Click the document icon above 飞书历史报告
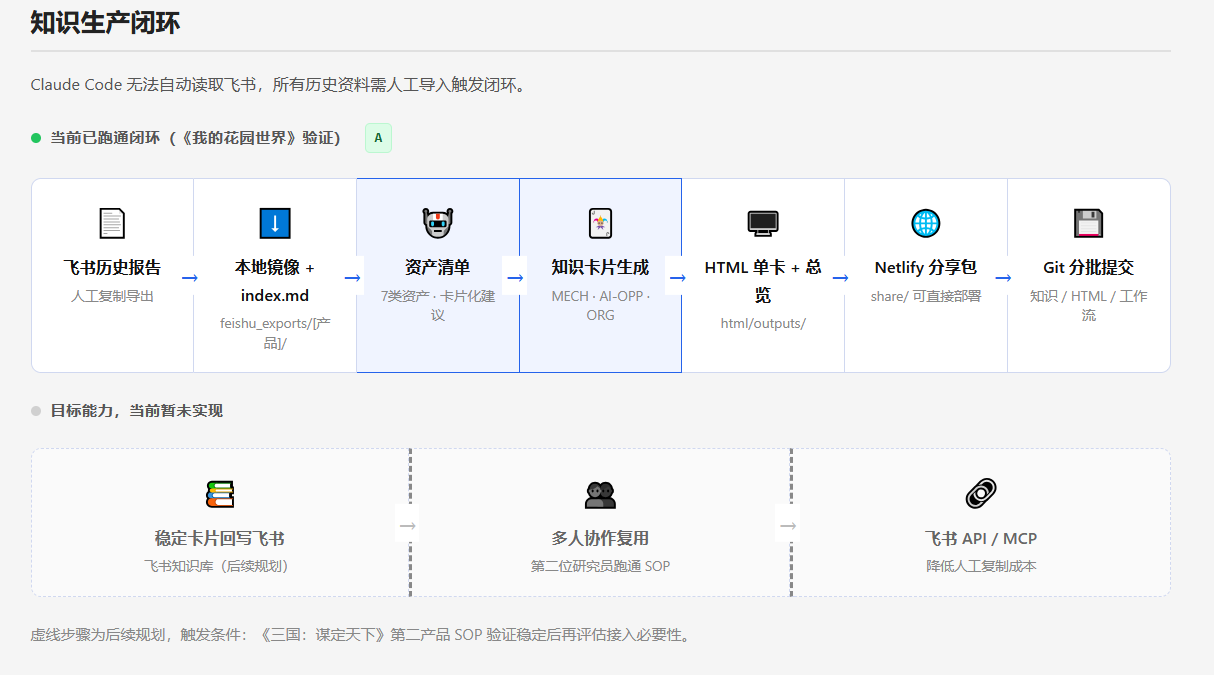This screenshot has width=1214, height=675. click(112, 223)
